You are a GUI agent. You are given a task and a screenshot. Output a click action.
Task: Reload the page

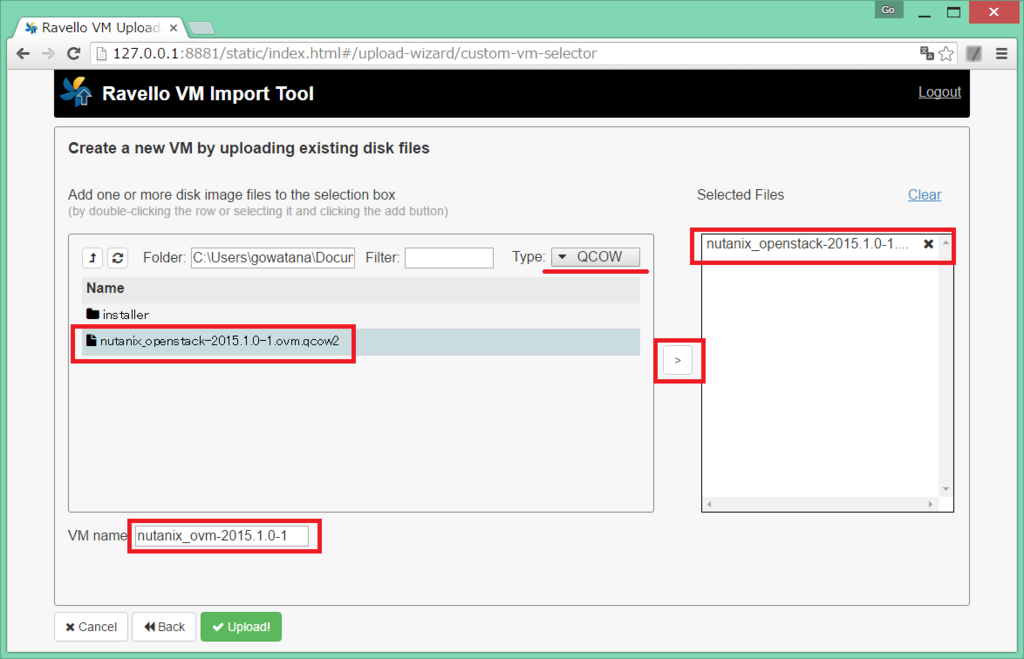(x=74, y=54)
